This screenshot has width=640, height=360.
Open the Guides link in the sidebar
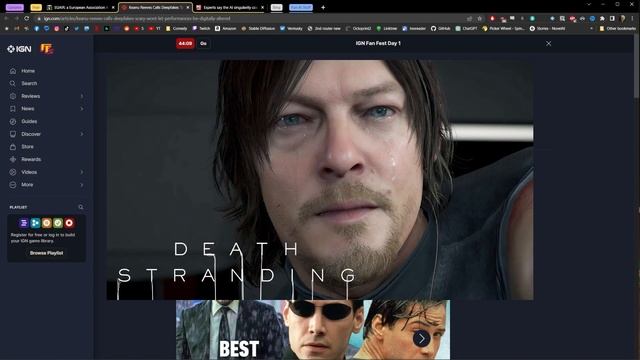point(29,122)
